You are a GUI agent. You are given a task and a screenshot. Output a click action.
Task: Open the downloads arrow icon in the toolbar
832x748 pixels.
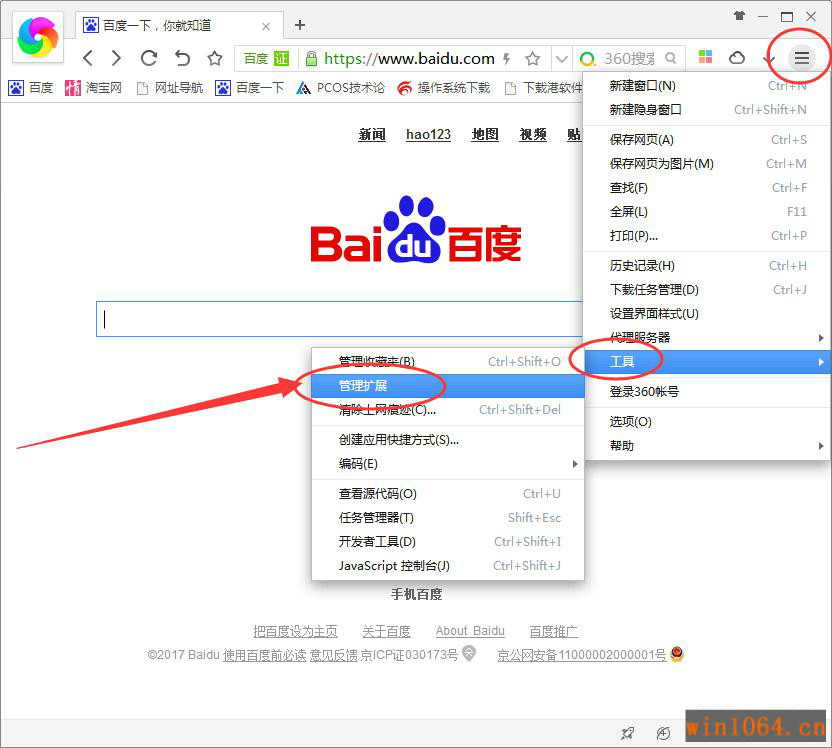click(x=768, y=58)
